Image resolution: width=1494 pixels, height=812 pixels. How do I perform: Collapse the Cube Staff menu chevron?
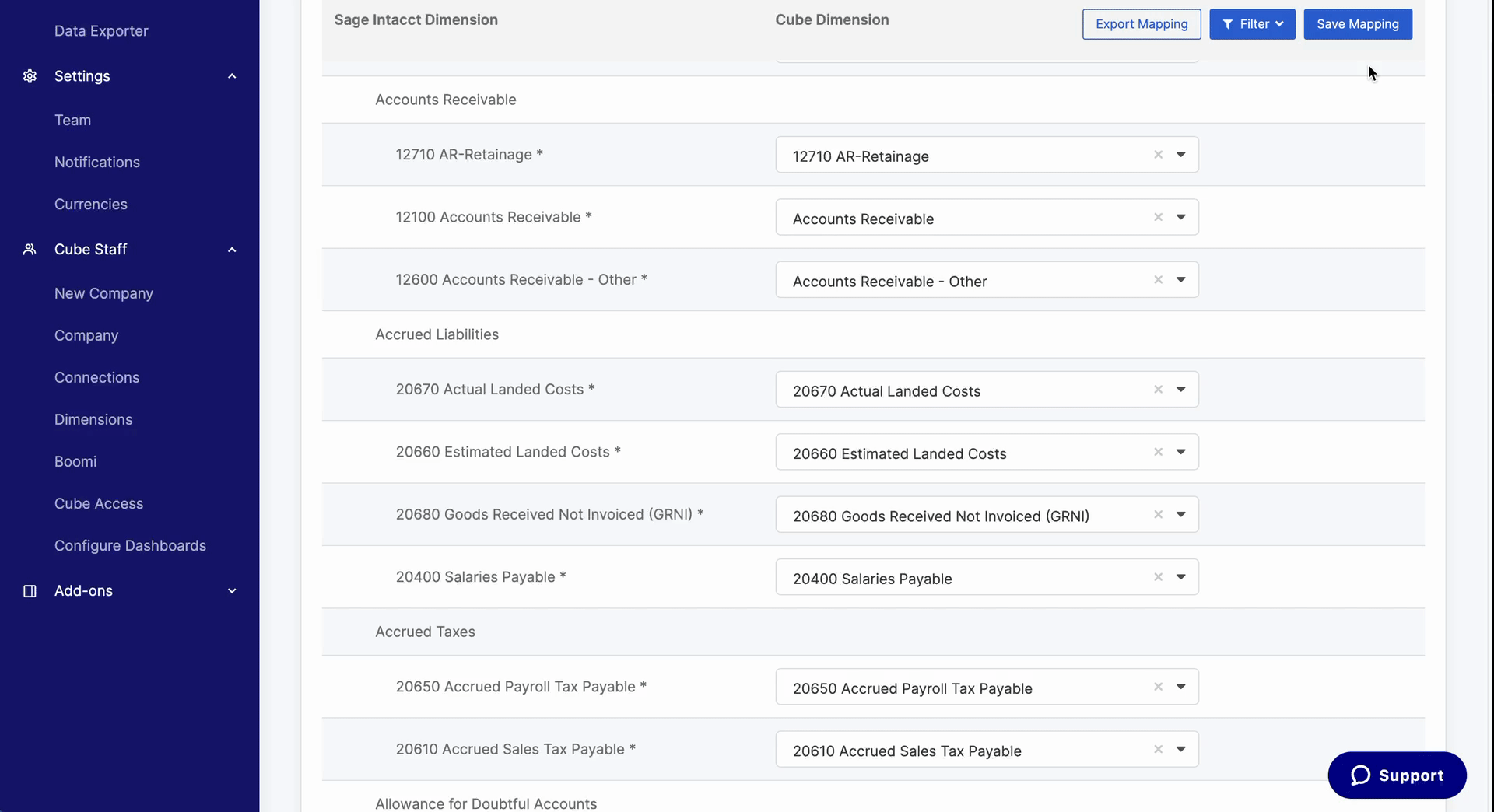point(232,250)
